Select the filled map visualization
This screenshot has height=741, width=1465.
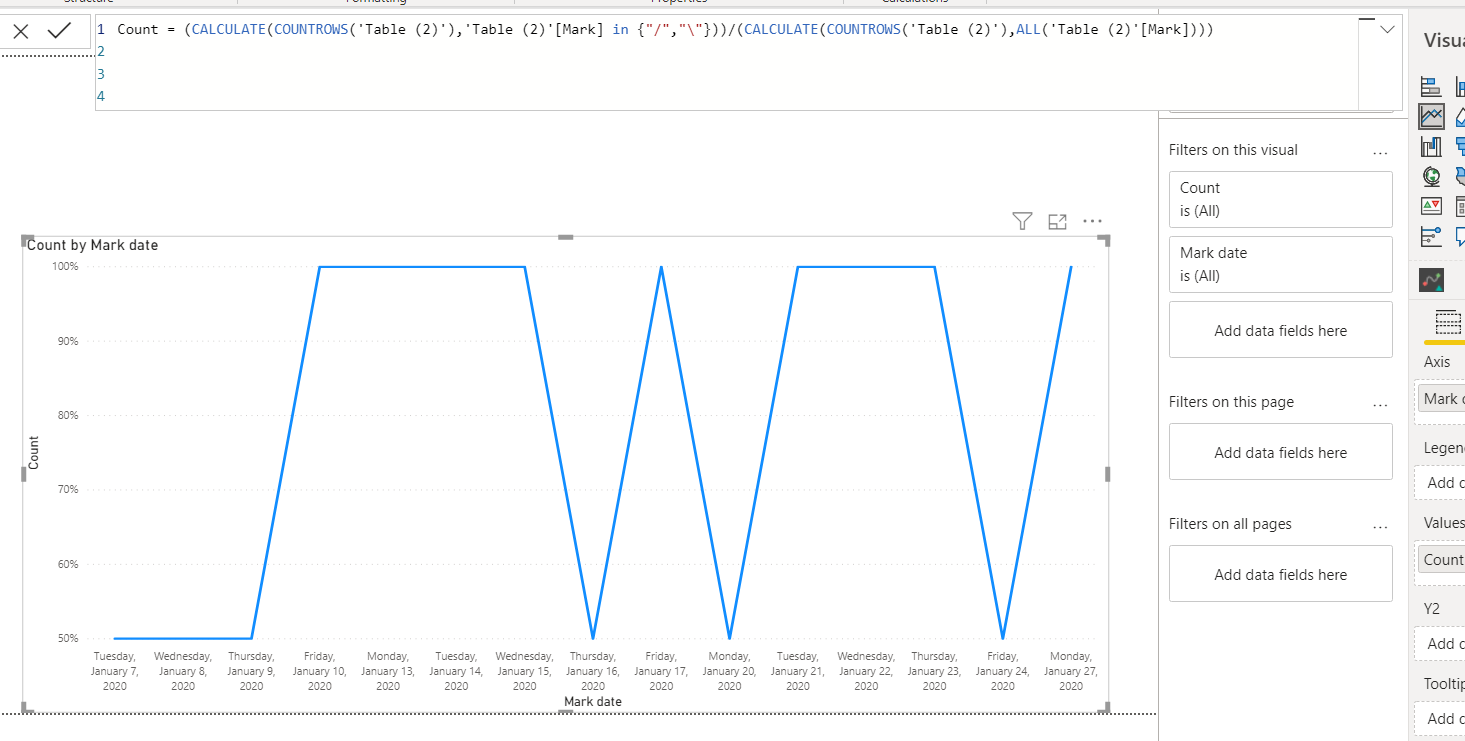(1459, 177)
